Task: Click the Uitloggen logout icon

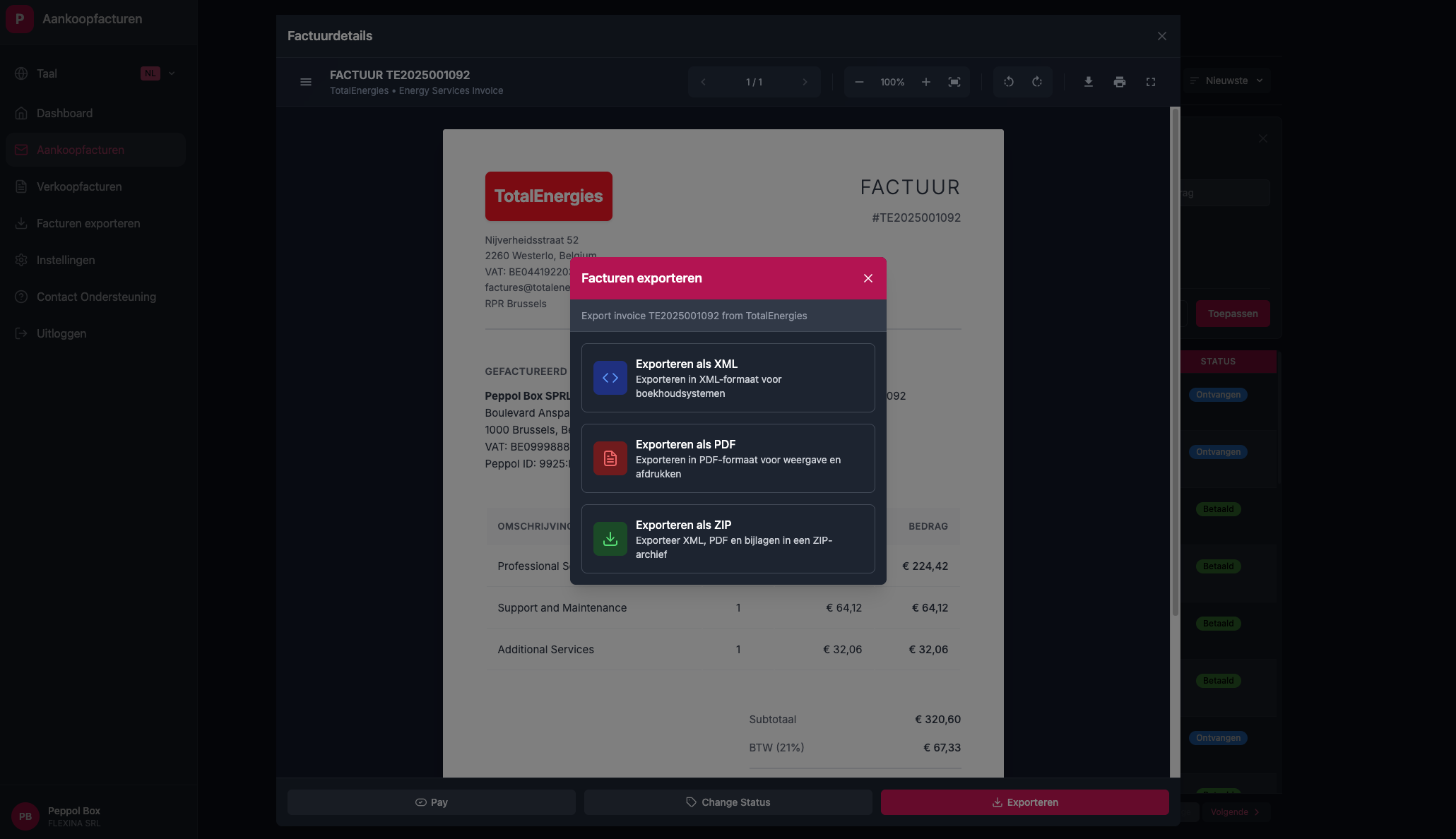Action: [21, 333]
